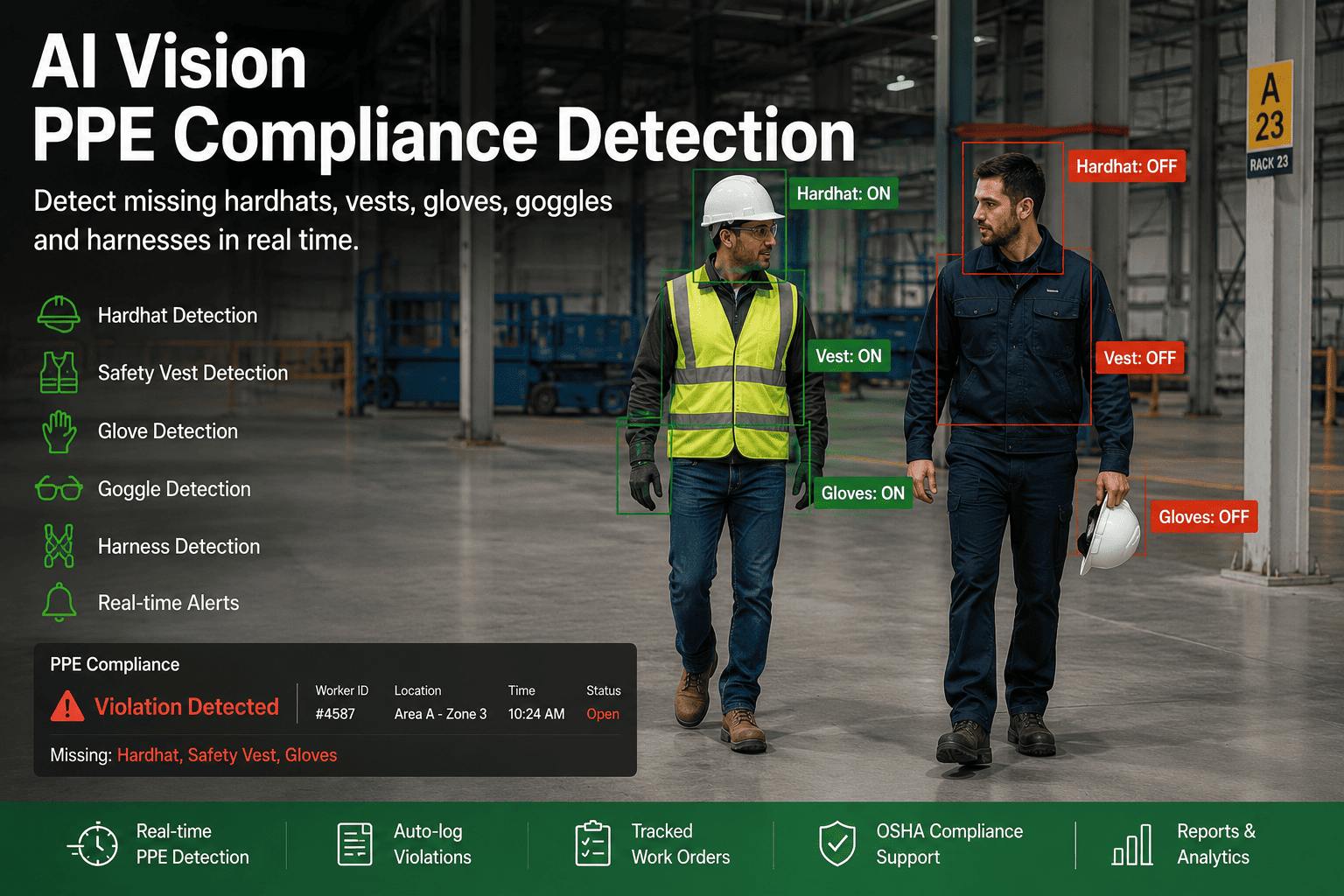Image resolution: width=1344 pixels, height=896 pixels.
Task: Click the location value 'Area A - Zone 3'
Action: tap(440, 714)
